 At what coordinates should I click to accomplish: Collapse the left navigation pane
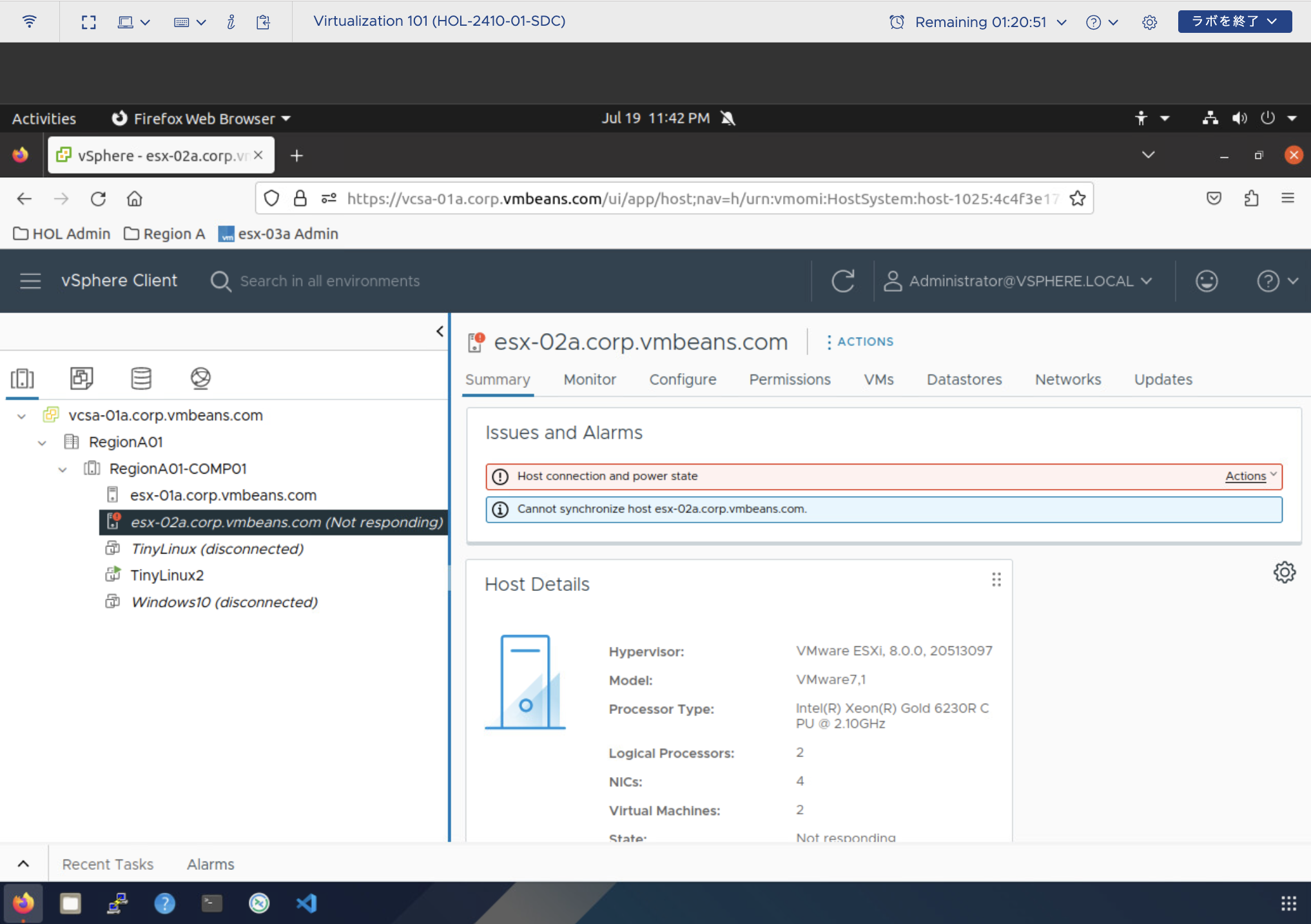440,331
